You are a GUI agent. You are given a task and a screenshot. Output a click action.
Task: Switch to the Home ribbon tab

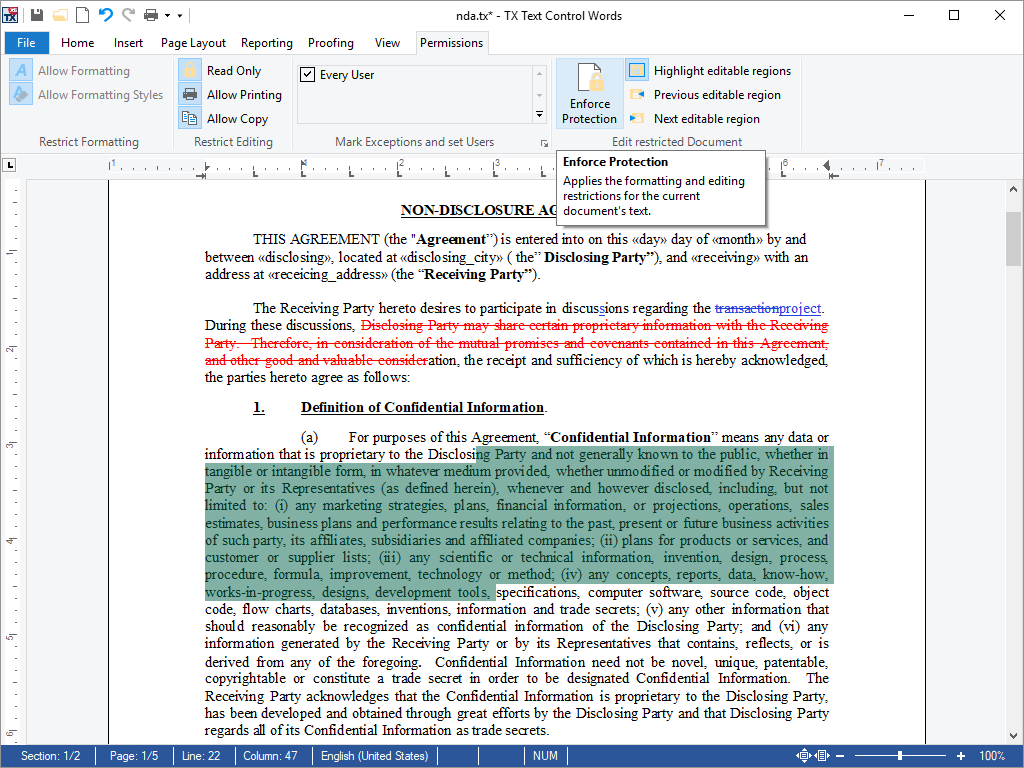(x=78, y=43)
